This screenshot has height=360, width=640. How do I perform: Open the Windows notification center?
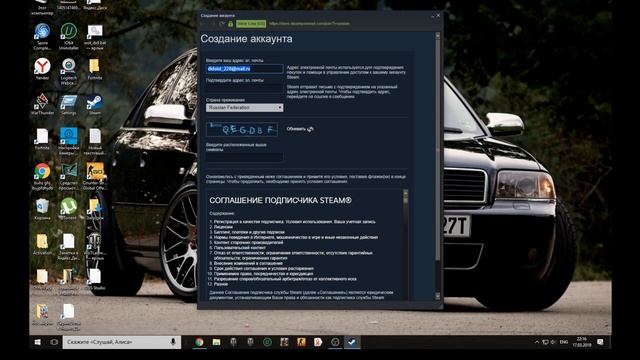(600, 342)
